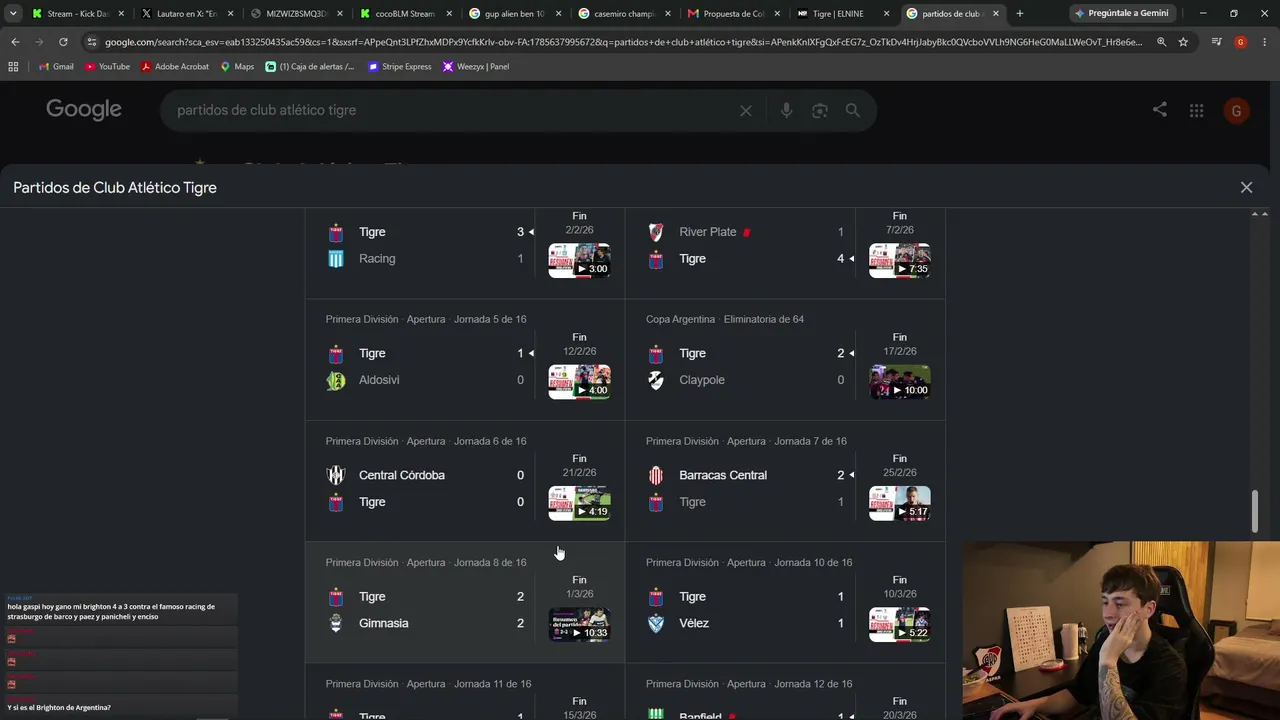This screenshot has width=1280, height=720.
Task: Click the search magnifier button
Action: [853, 111]
